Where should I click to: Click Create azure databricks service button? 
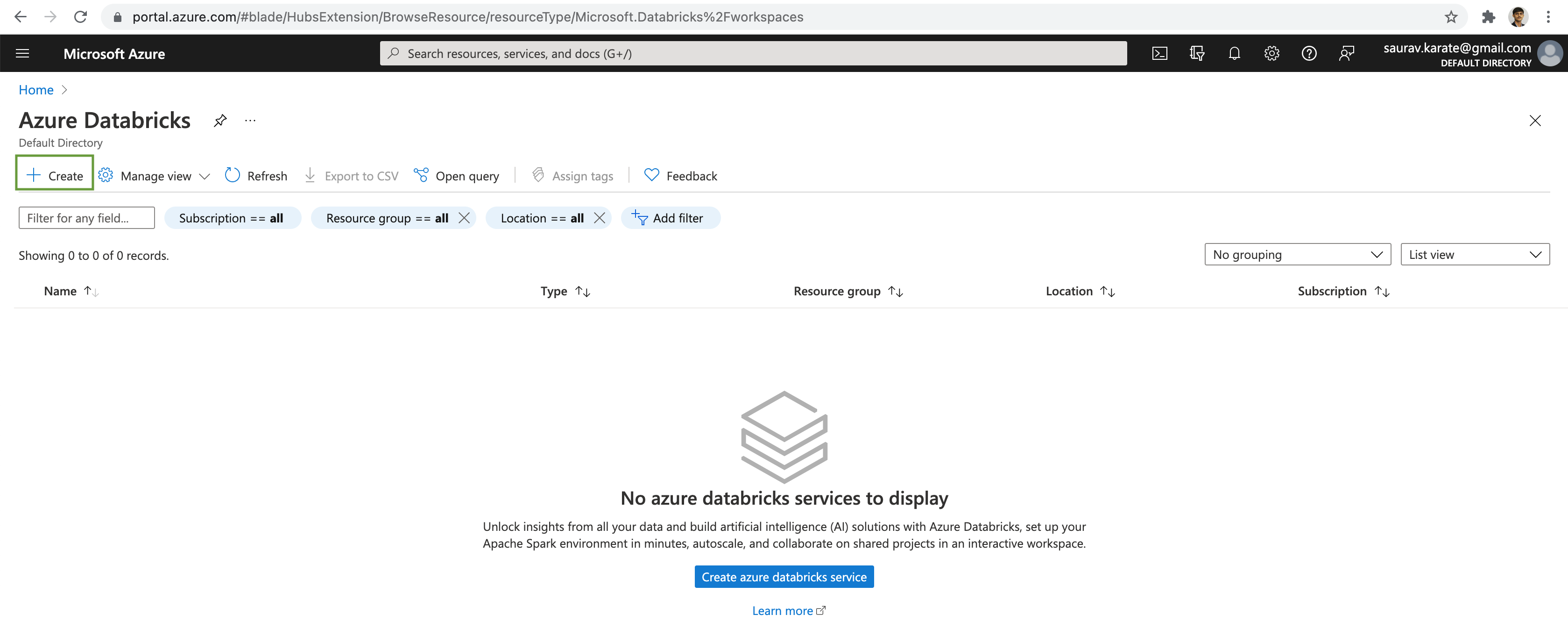[784, 577]
